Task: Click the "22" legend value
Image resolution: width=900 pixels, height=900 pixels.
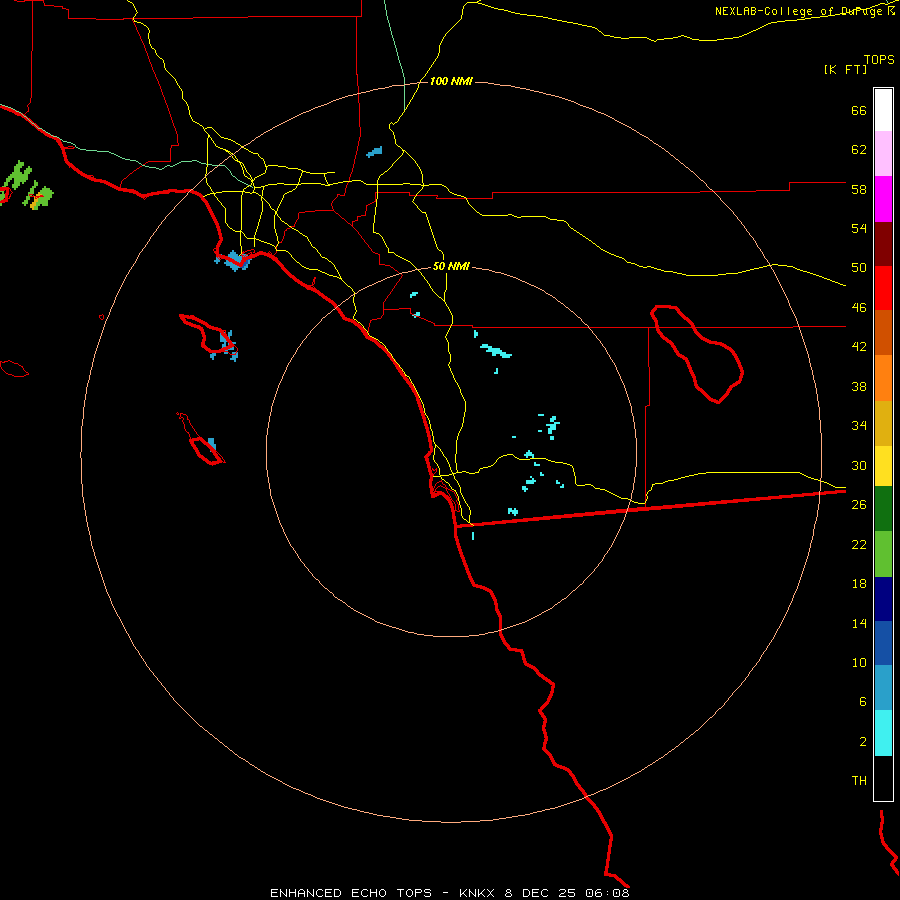Action: click(859, 544)
